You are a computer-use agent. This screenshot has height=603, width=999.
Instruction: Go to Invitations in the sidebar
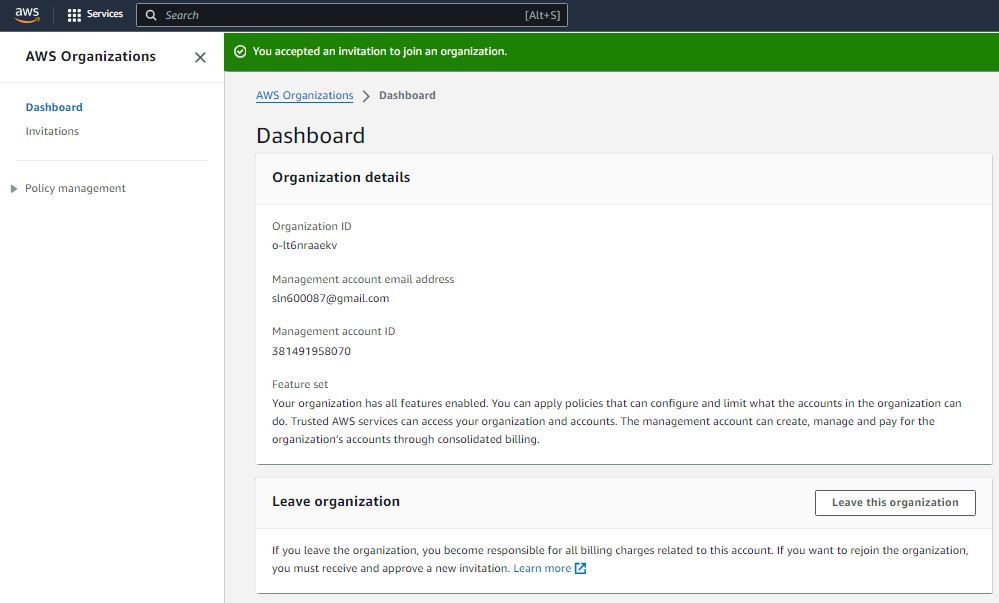pyautogui.click(x=52, y=131)
